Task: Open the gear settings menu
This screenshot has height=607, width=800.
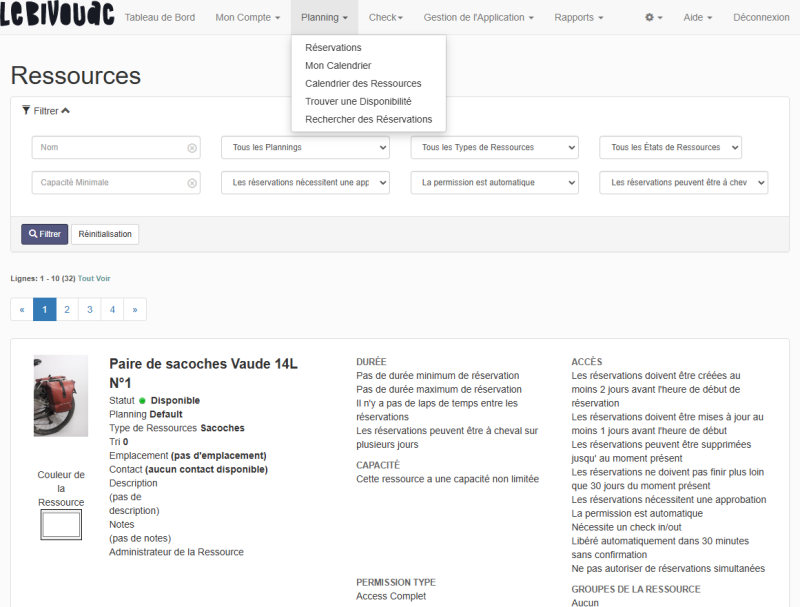Action: point(654,18)
